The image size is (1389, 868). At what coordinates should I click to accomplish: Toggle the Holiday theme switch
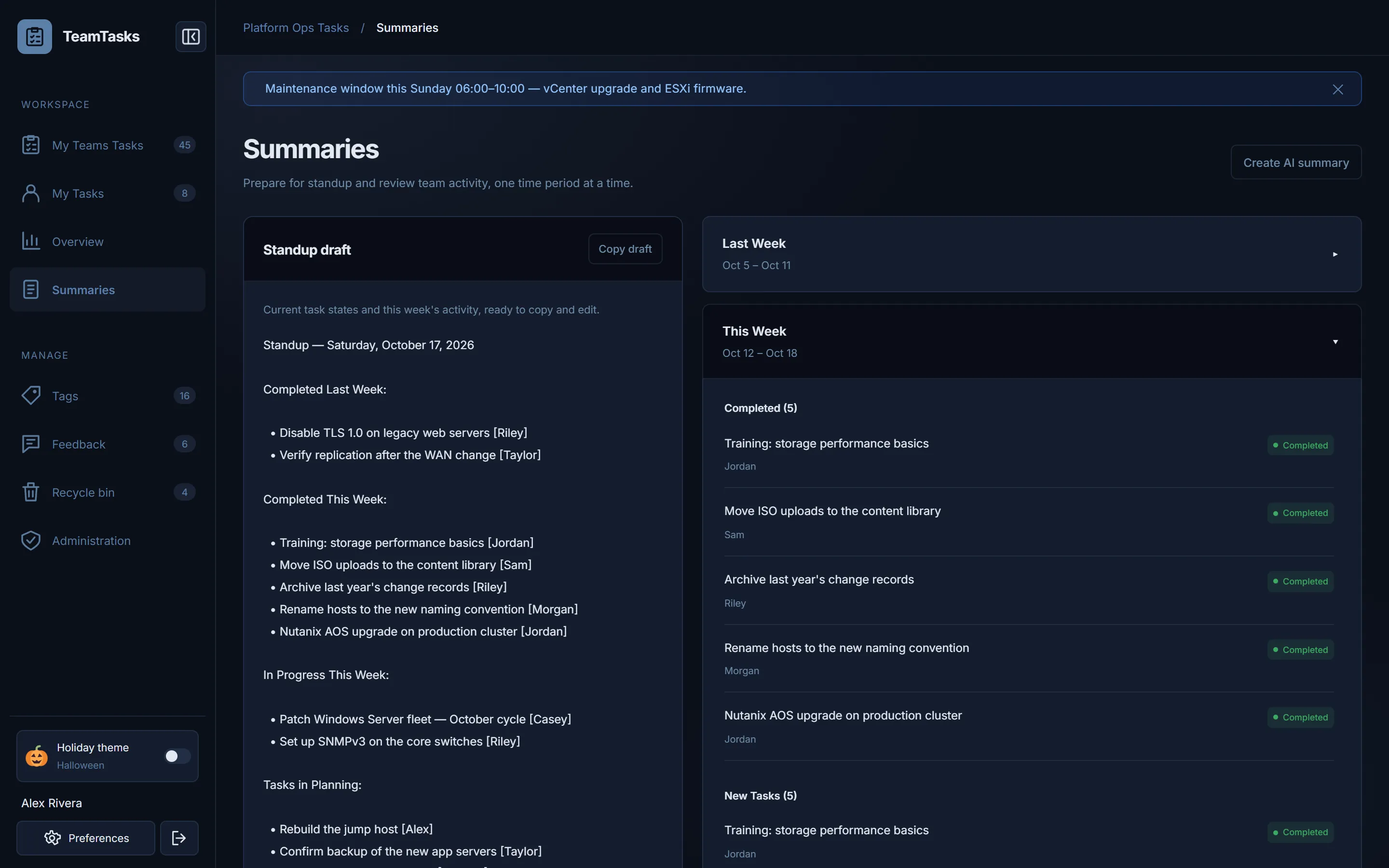click(x=177, y=756)
